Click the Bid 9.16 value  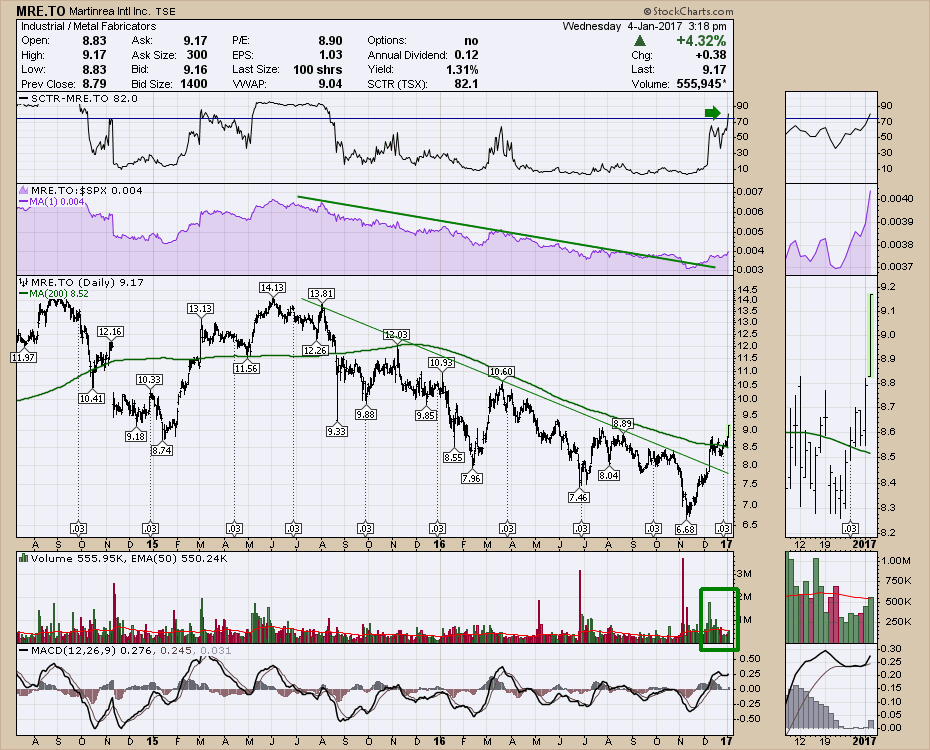tap(195, 69)
